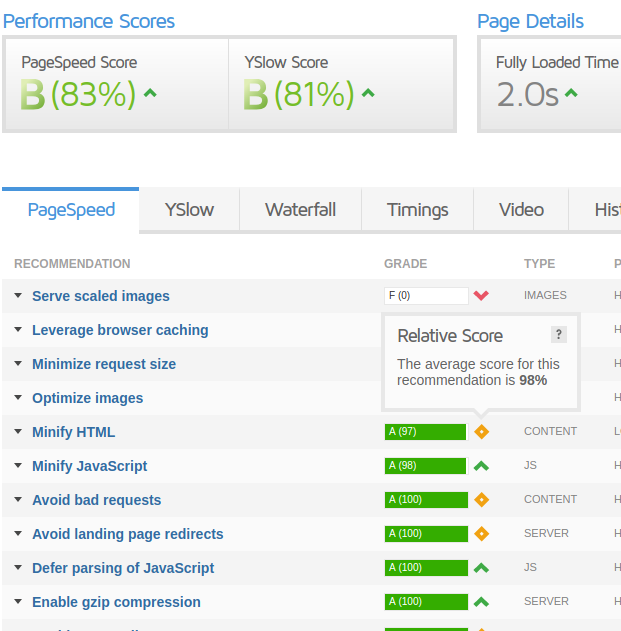Open the Minify JavaScript recommendation link

pyautogui.click(x=89, y=466)
